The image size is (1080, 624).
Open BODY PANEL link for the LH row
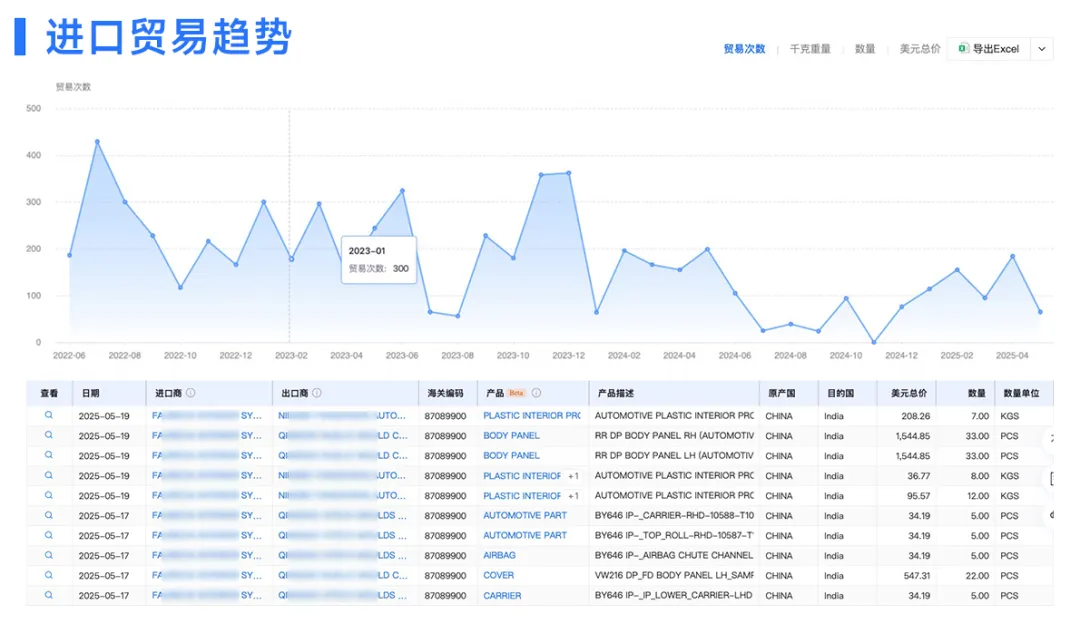pyautogui.click(x=511, y=456)
